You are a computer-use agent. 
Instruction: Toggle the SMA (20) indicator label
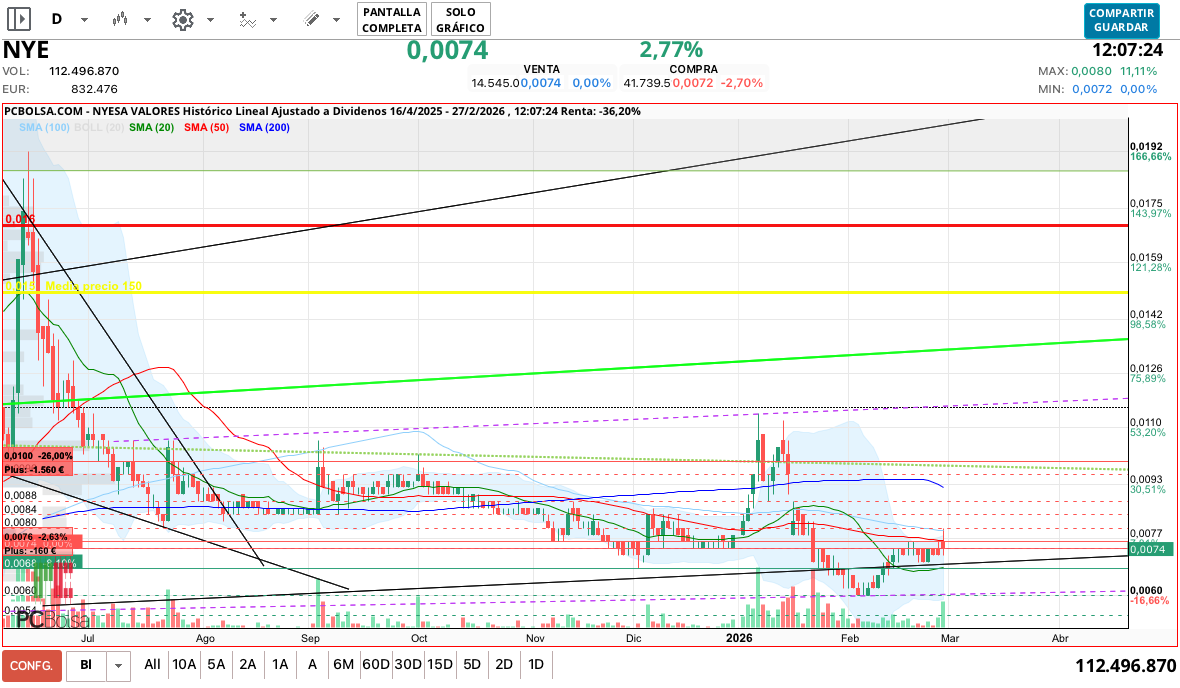(151, 127)
